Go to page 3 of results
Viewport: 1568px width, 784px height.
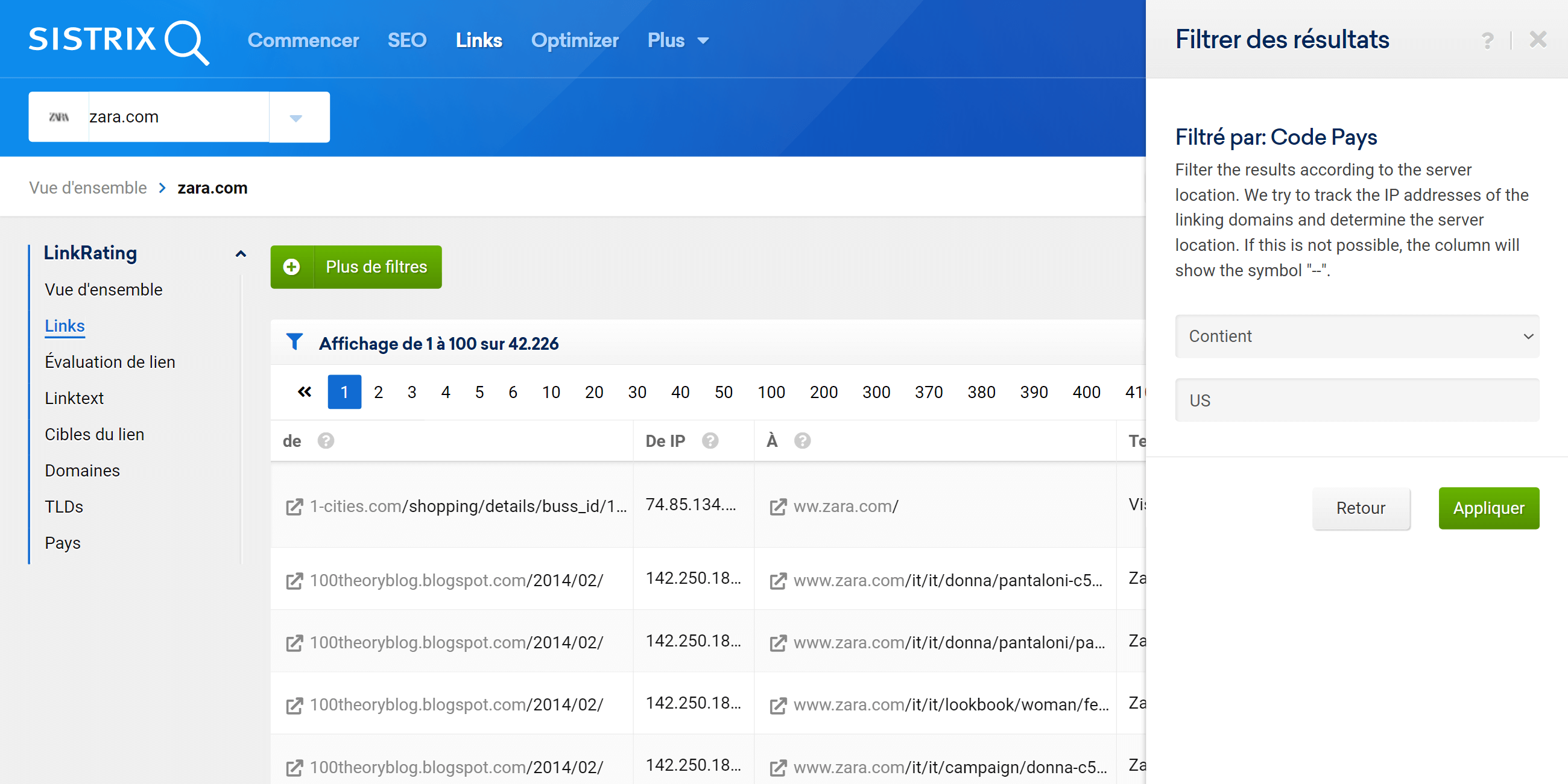[x=412, y=392]
